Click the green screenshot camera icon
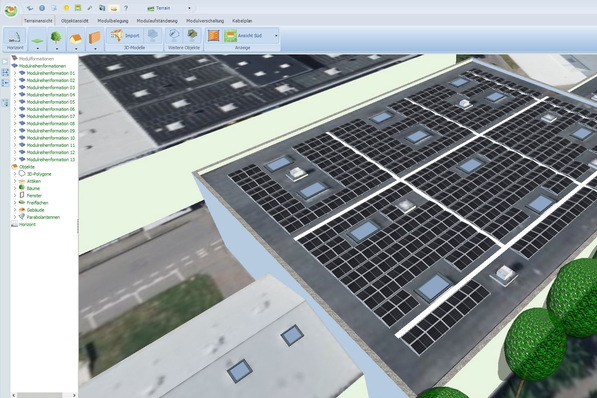Viewport: 597px width, 398px height. [x=102, y=8]
